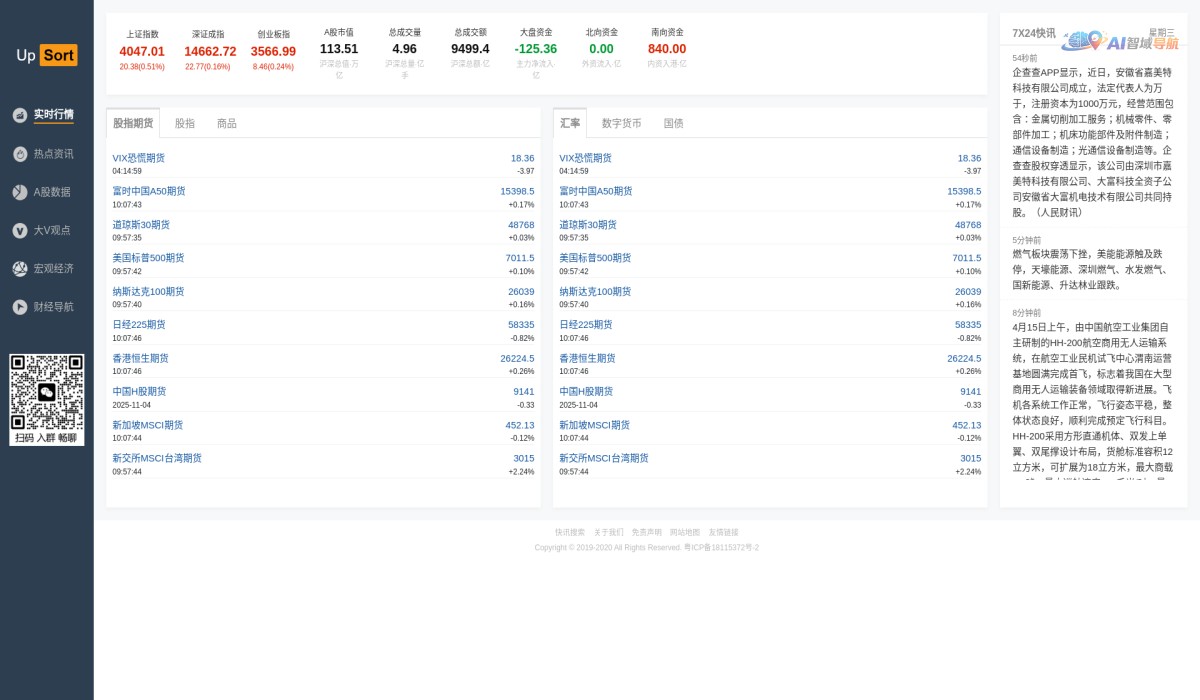Click the A股数据 pie chart icon
Viewport: 1200px width, 700px height.
[x=19, y=192]
